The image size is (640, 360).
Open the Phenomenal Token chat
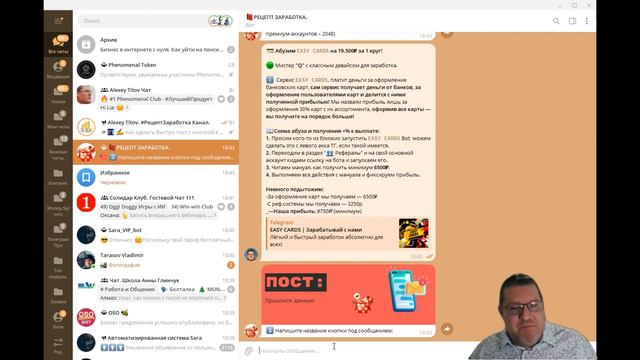pos(156,69)
